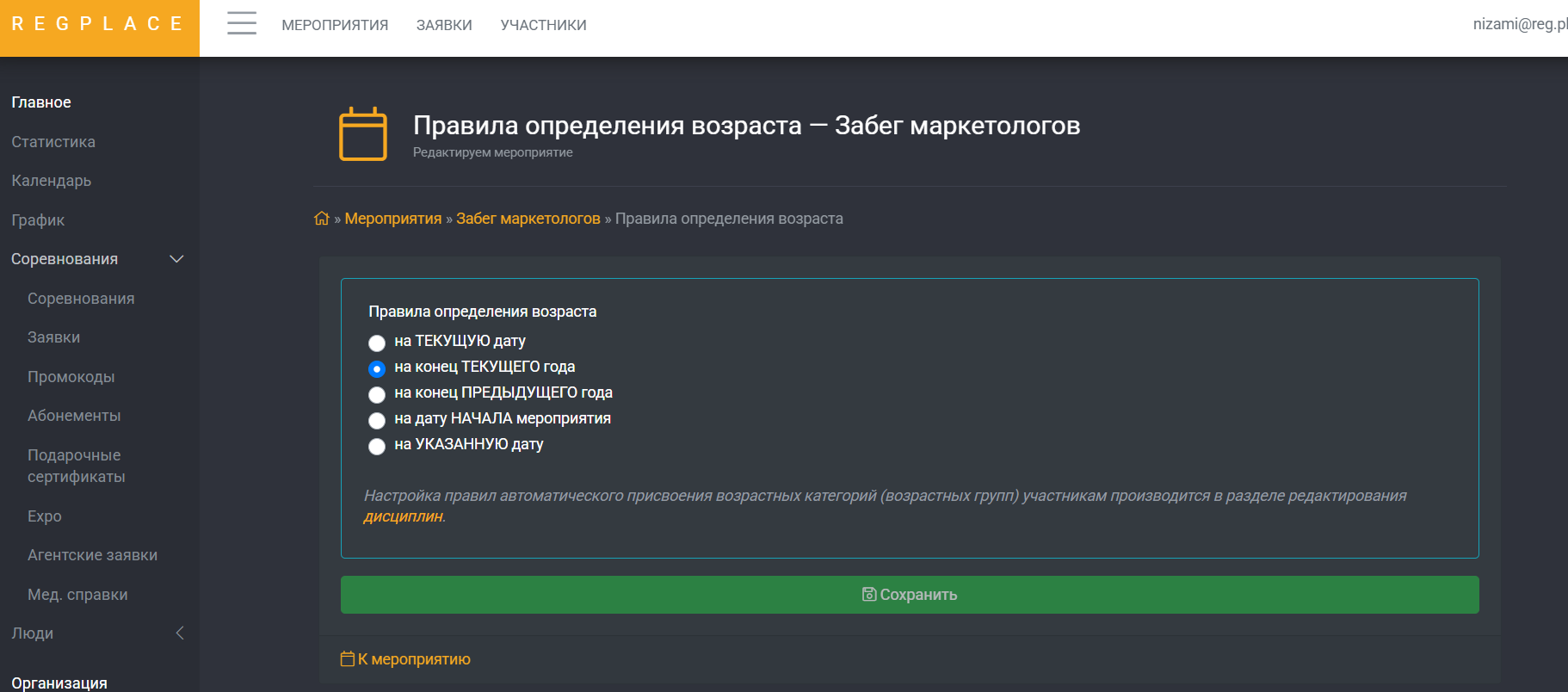Image resolution: width=1568 pixels, height=692 pixels.
Task: Choose 'на конец ПРЕДЫДУЩЕГО года' radio
Action: pos(377,394)
